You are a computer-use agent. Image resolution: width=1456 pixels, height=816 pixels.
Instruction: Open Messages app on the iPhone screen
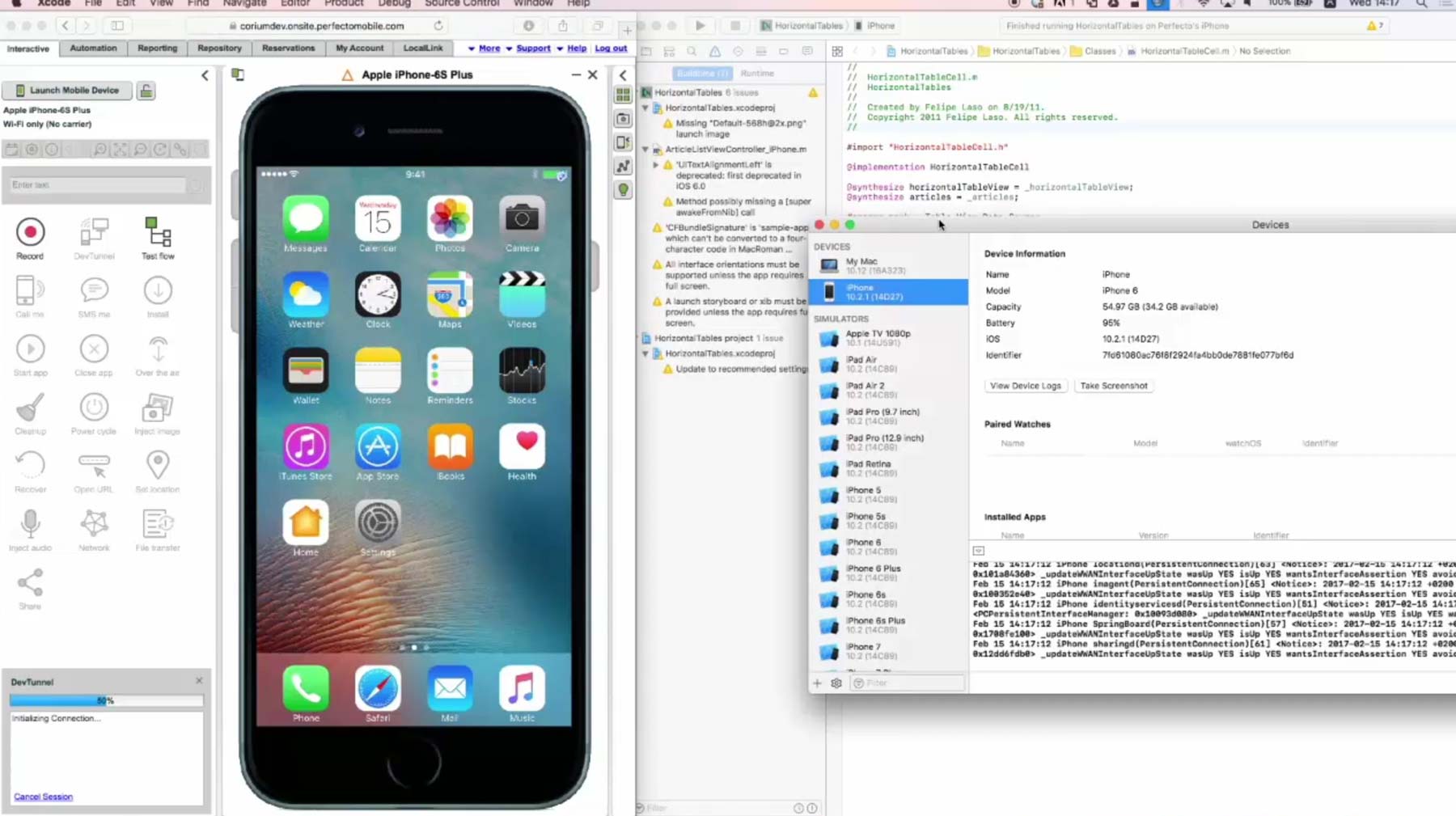tap(306, 218)
